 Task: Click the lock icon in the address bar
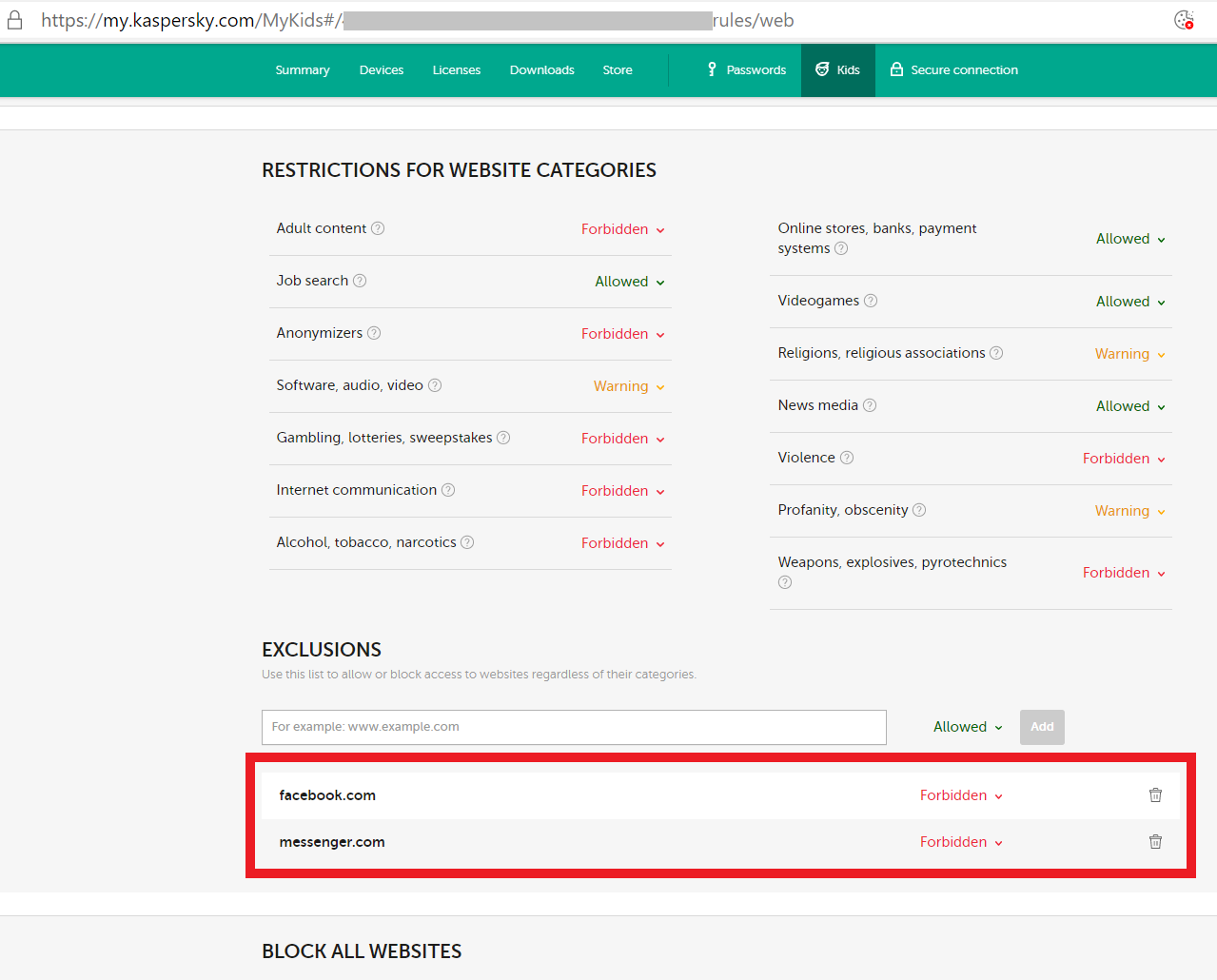[x=15, y=20]
